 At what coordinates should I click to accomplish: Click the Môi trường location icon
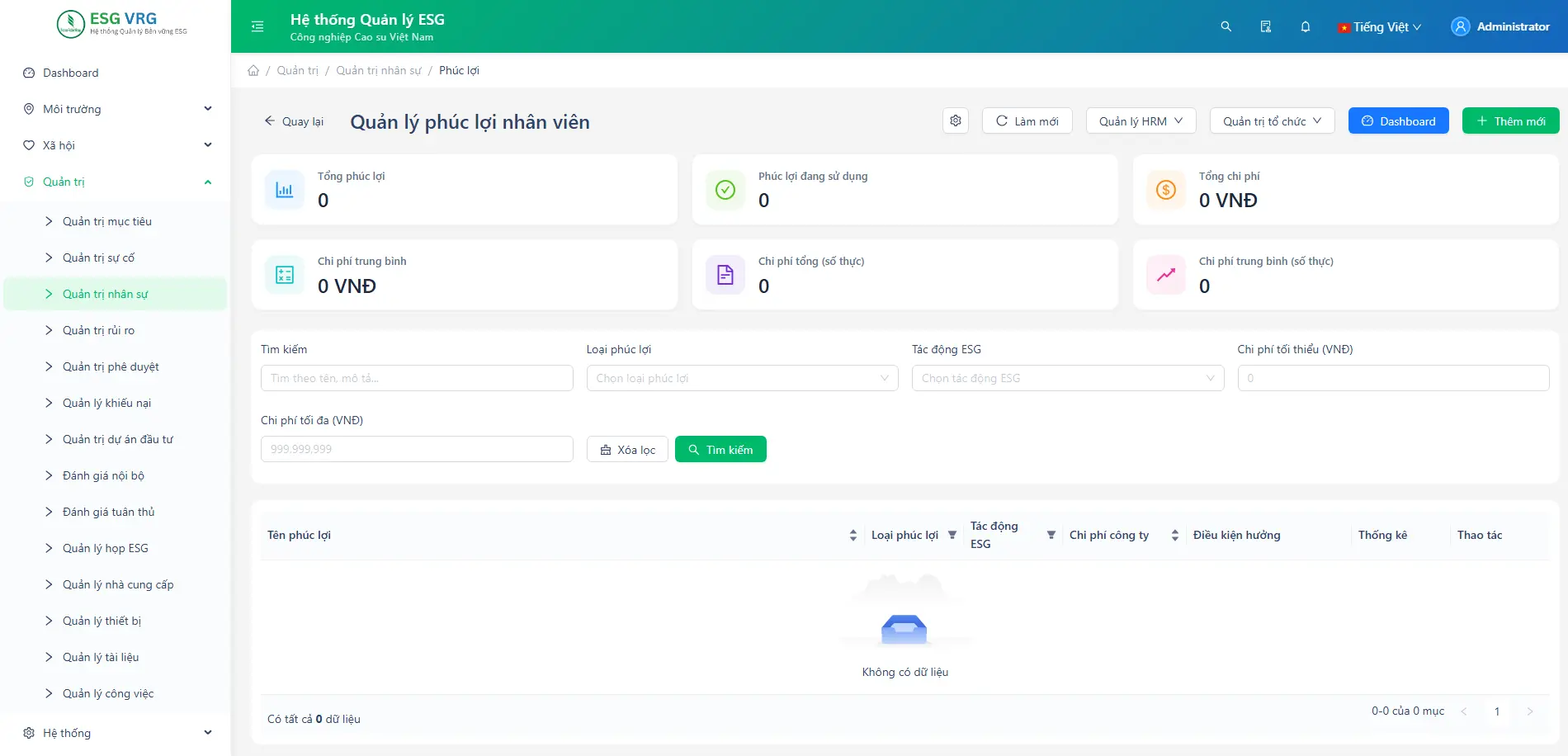point(29,109)
